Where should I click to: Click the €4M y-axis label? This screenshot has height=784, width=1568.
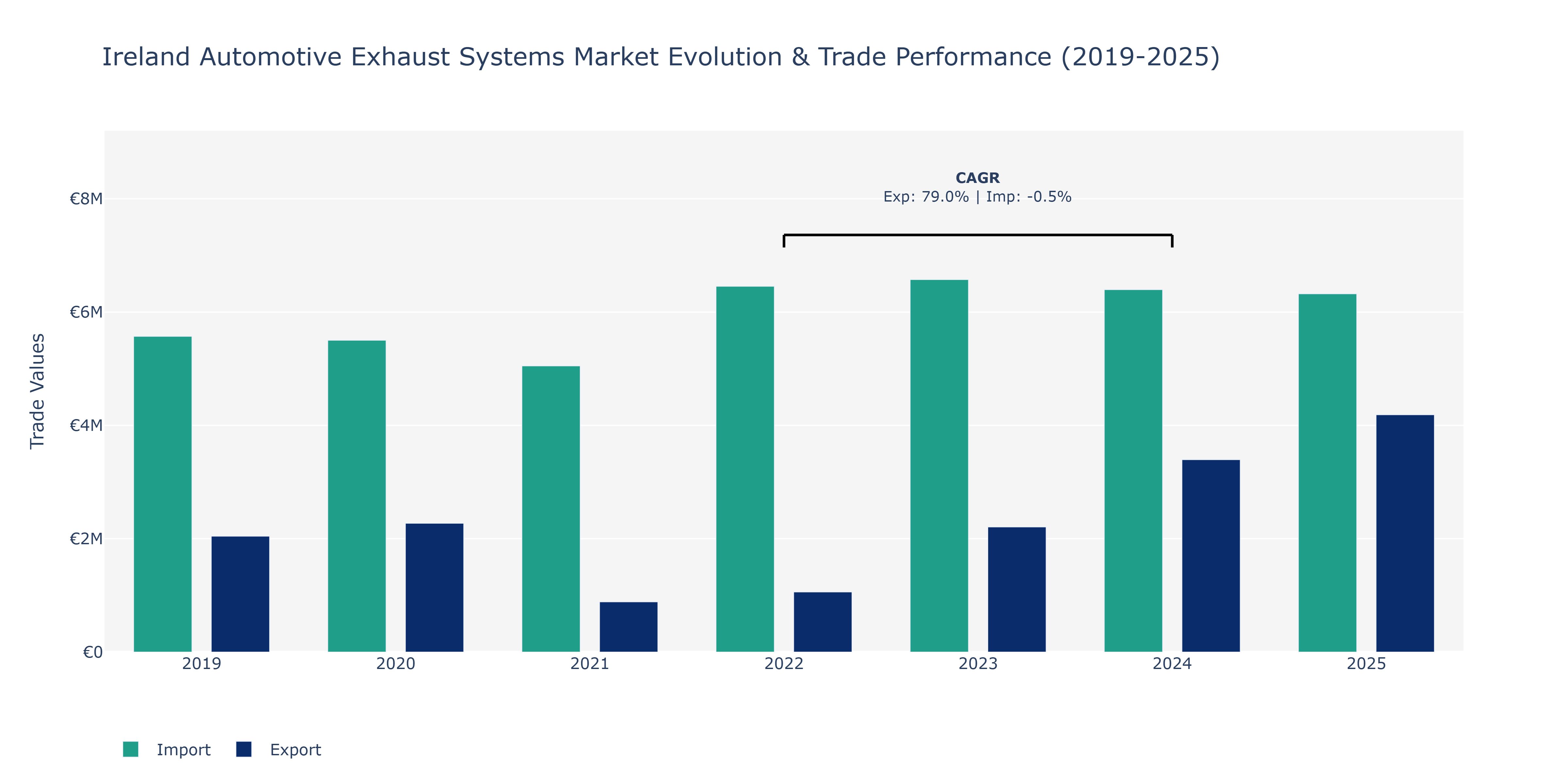86,425
